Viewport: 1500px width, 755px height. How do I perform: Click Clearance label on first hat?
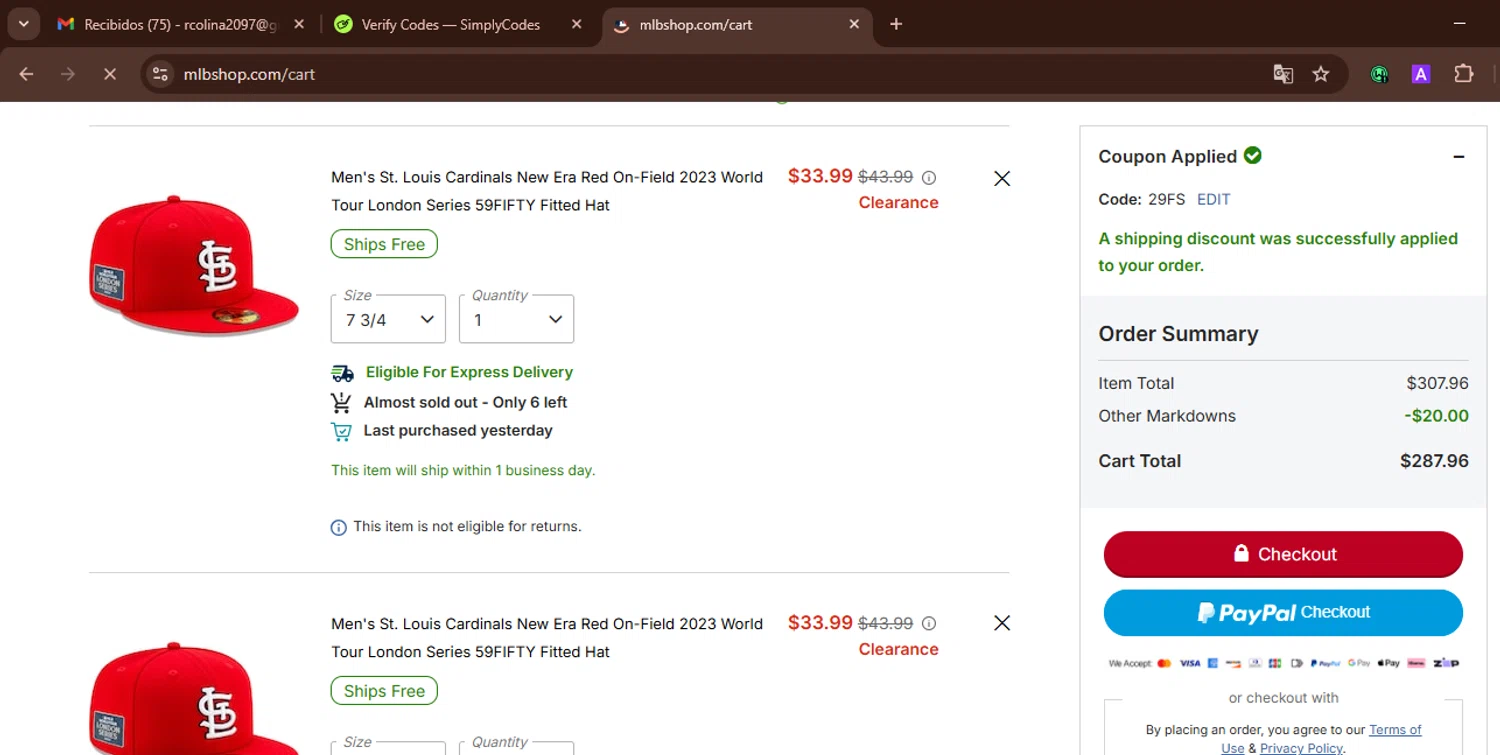coord(898,203)
